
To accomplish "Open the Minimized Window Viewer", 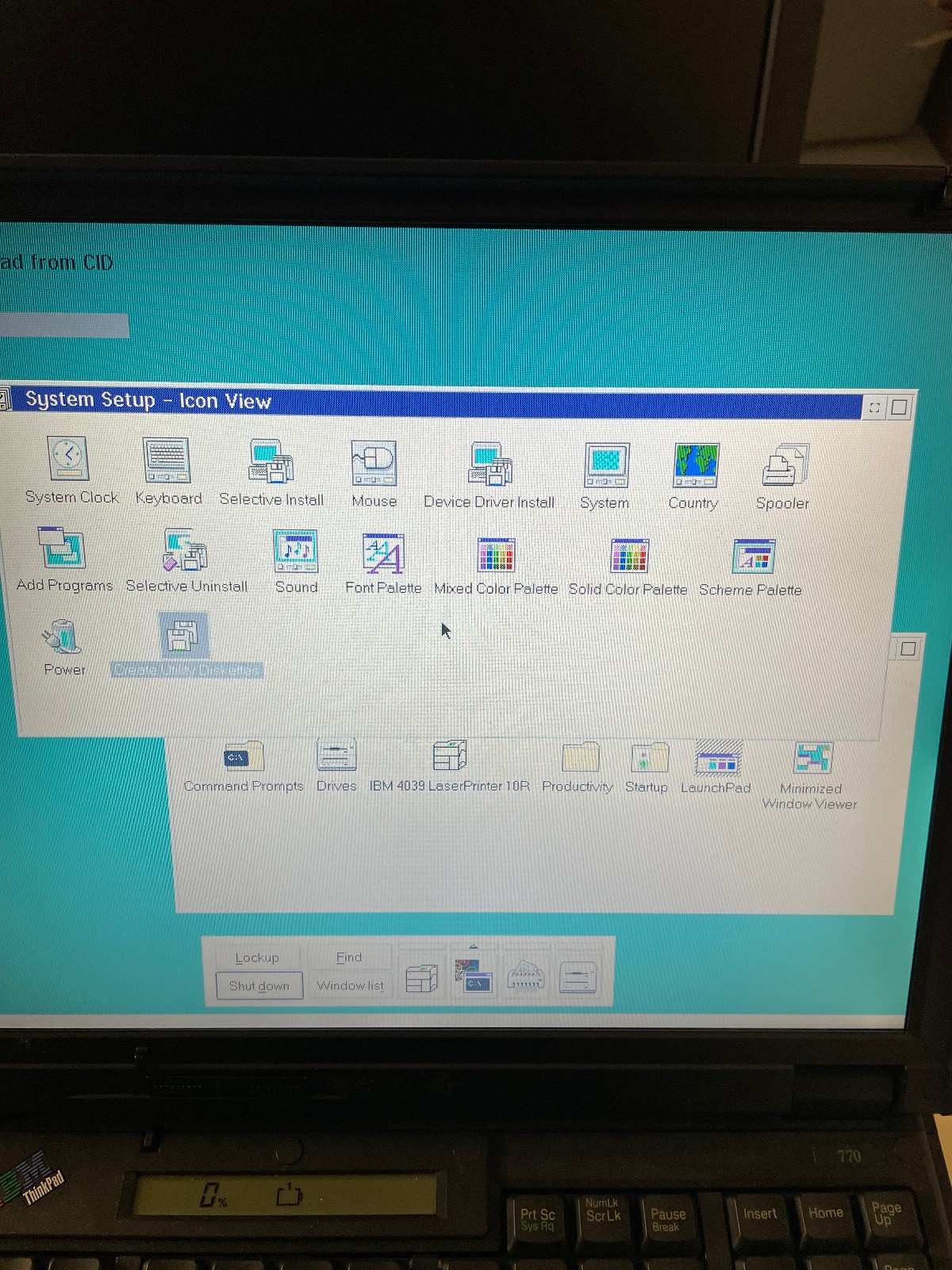I will point(813,759).
